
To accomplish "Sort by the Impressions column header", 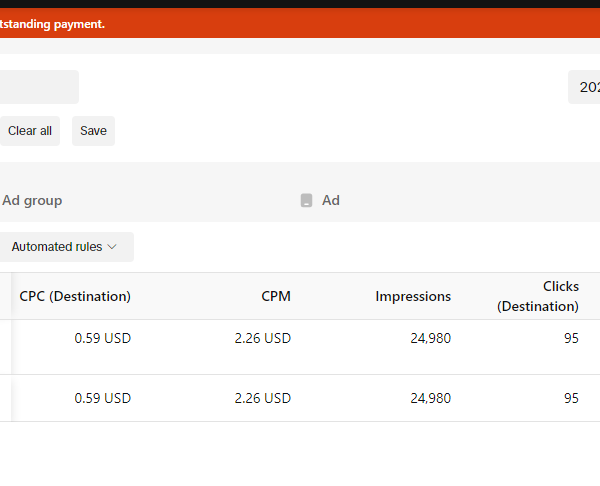I will (413, 296).
